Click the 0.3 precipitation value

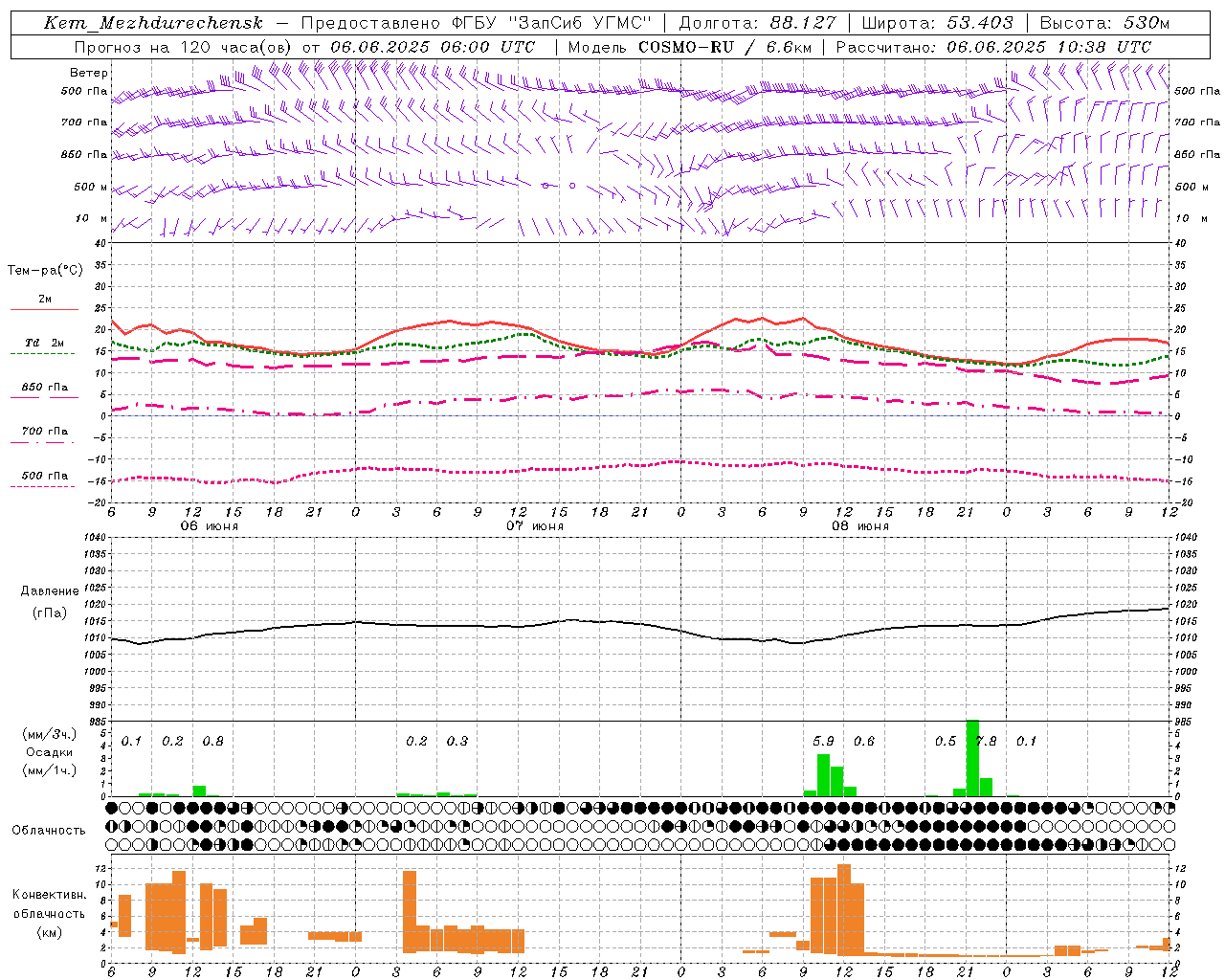pyautogui.click(x=457, y=741)
